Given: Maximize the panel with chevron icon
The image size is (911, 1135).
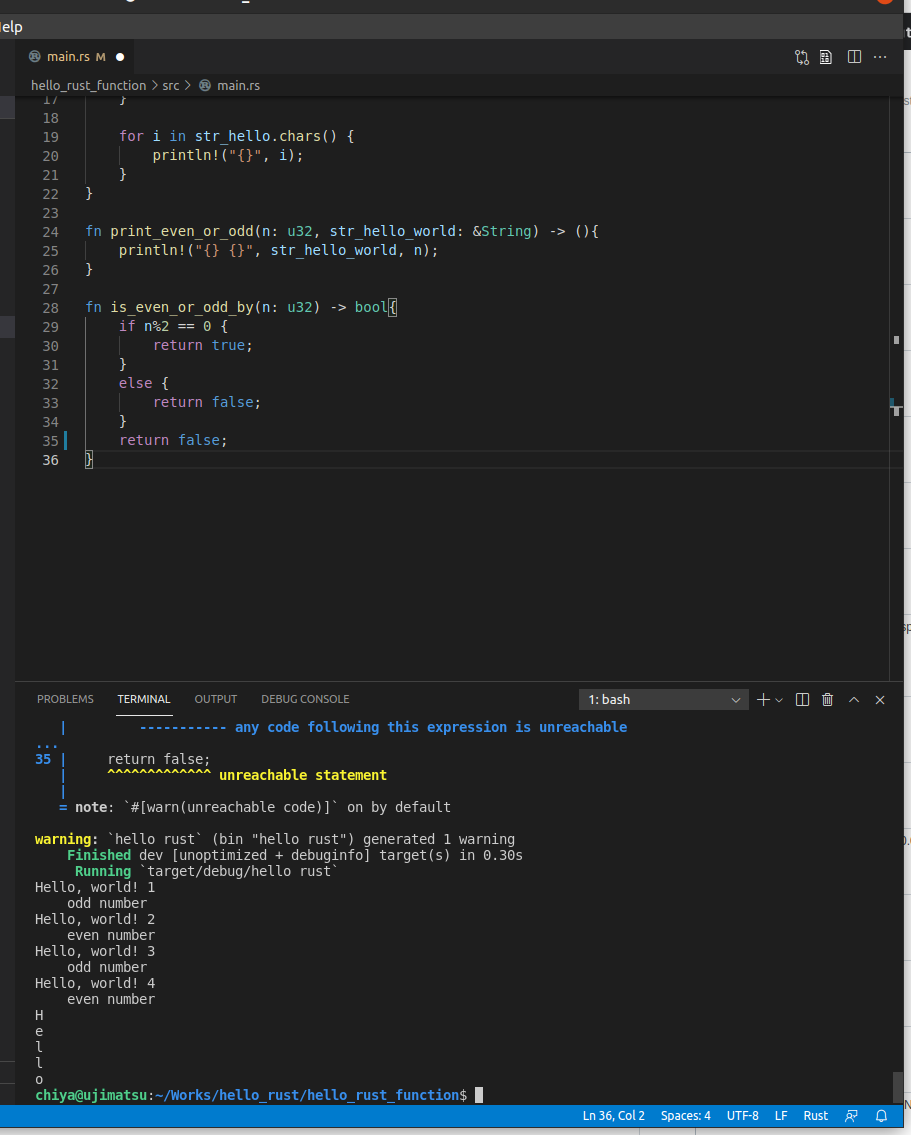Looking at the screenshot, I should click(x=854, y=699).
